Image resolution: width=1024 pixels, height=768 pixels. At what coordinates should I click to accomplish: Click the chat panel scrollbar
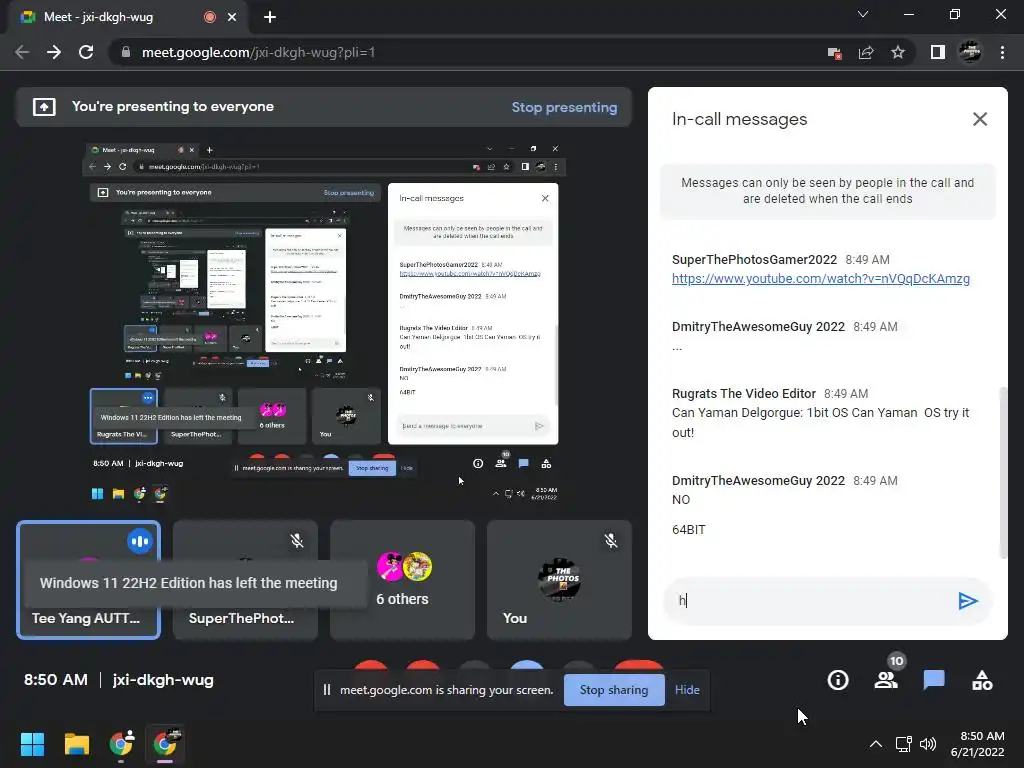tap(1003, 473)
